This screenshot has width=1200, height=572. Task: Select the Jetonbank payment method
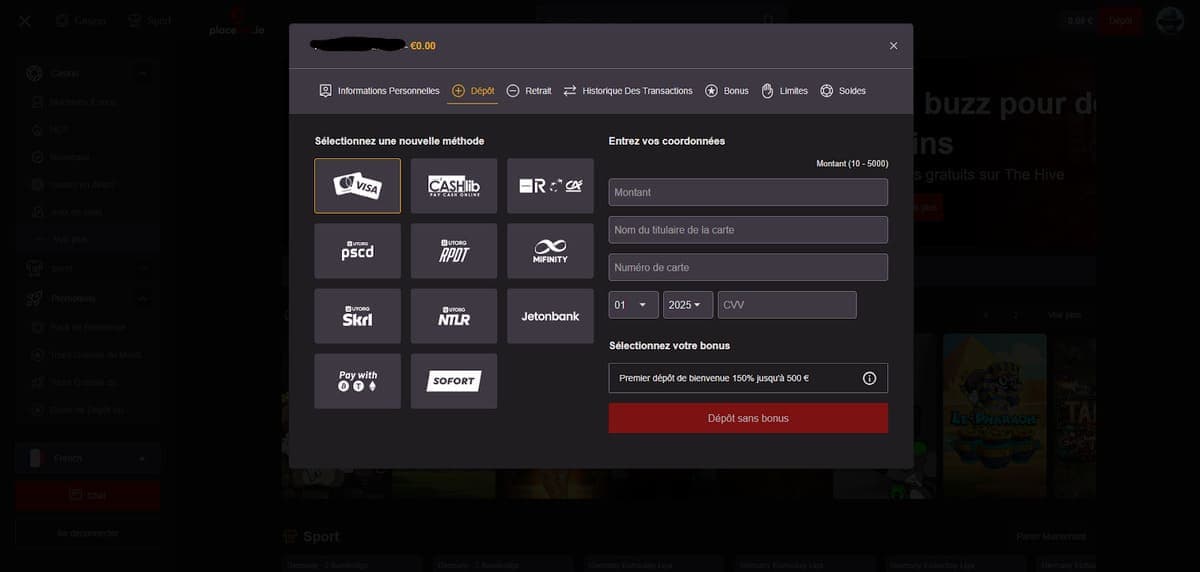pos(550,316)
